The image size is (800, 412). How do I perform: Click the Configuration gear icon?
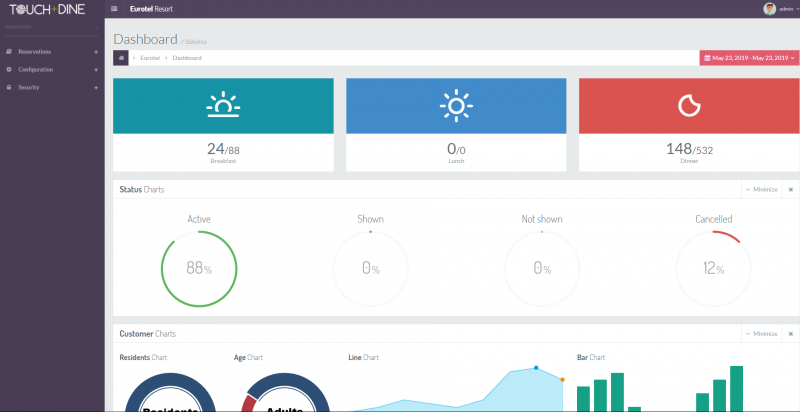[x=9, y=69]
